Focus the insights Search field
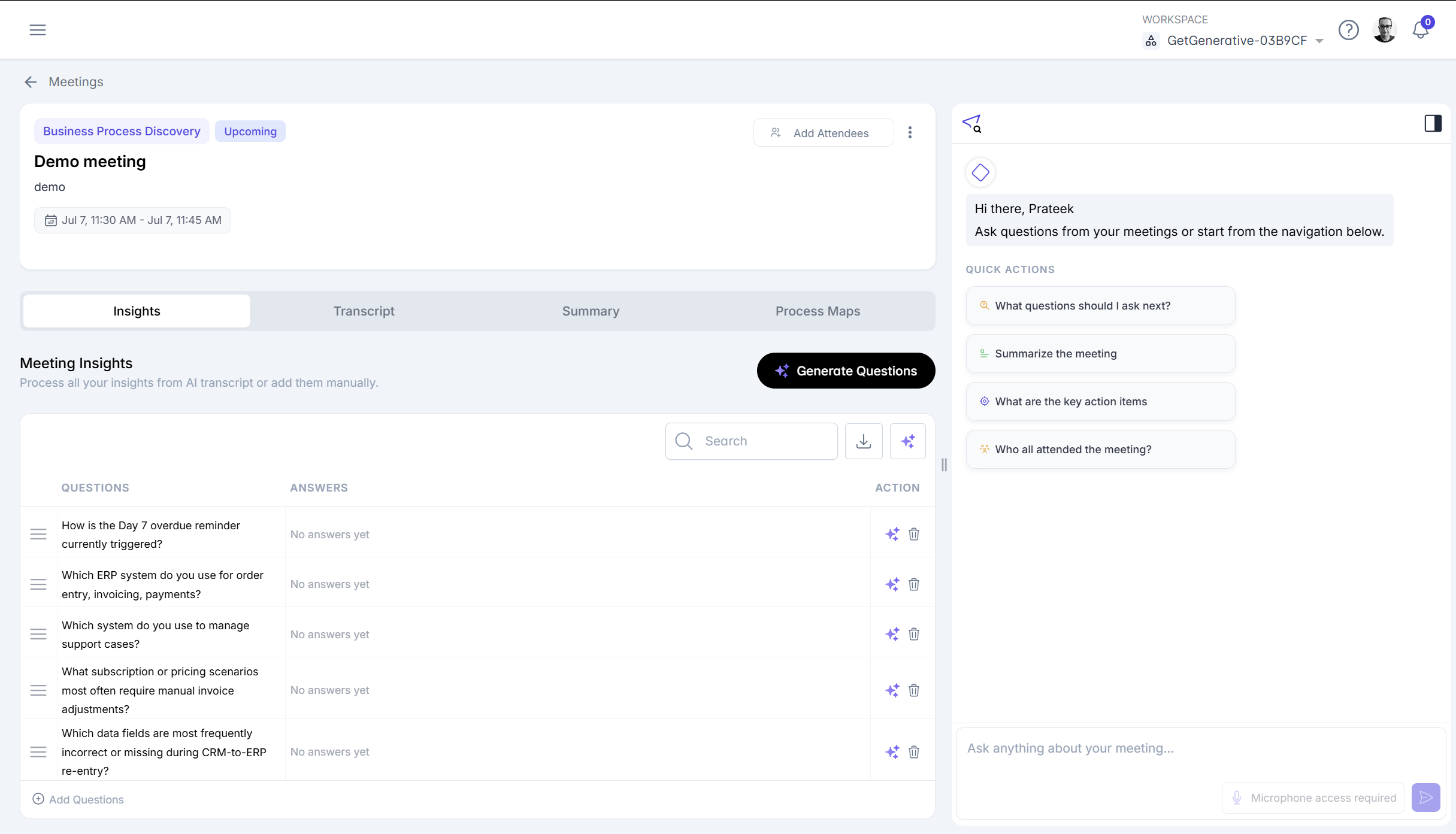Screen dimensions: 1456x834 [x=751, y=441]
